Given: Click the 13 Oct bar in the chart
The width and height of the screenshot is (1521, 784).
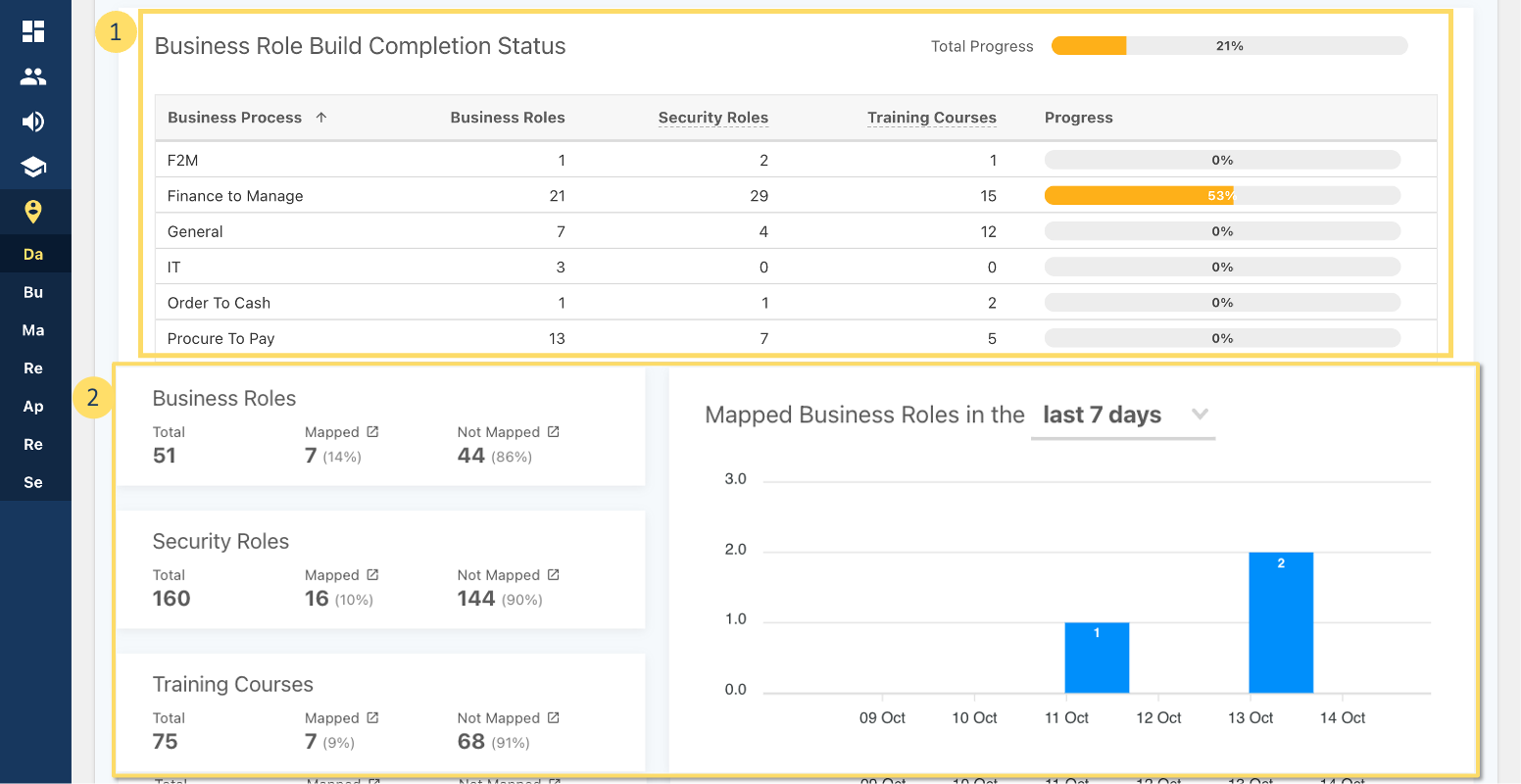Looking at the screenshot, I should pos(1281,622).
